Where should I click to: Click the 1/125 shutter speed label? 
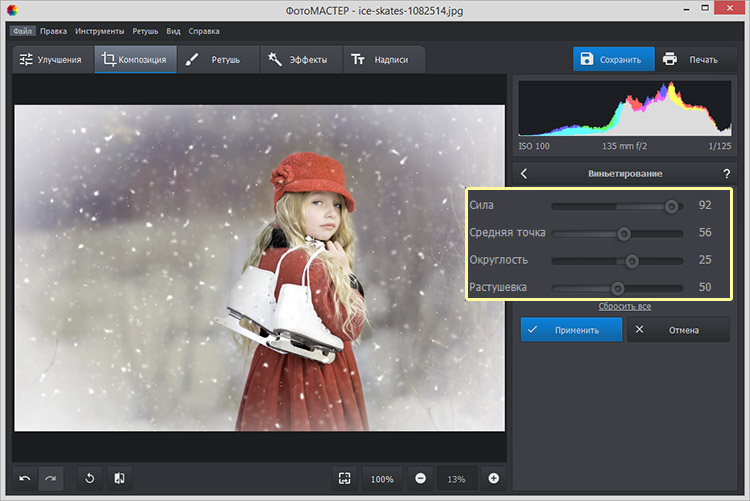pos(720,146)
